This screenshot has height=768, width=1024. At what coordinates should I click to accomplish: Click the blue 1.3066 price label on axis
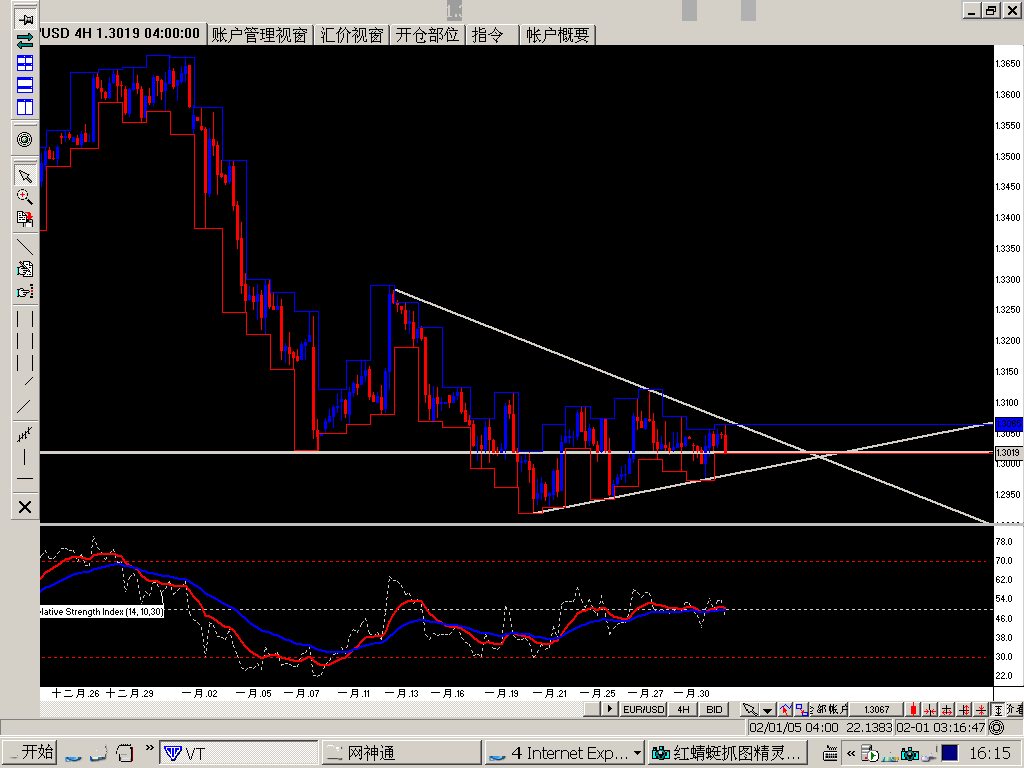(x=1008, y=424)
